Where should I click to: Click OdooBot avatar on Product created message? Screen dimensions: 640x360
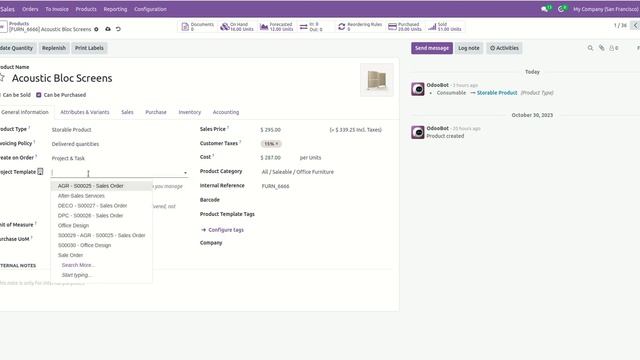(418, 132)
